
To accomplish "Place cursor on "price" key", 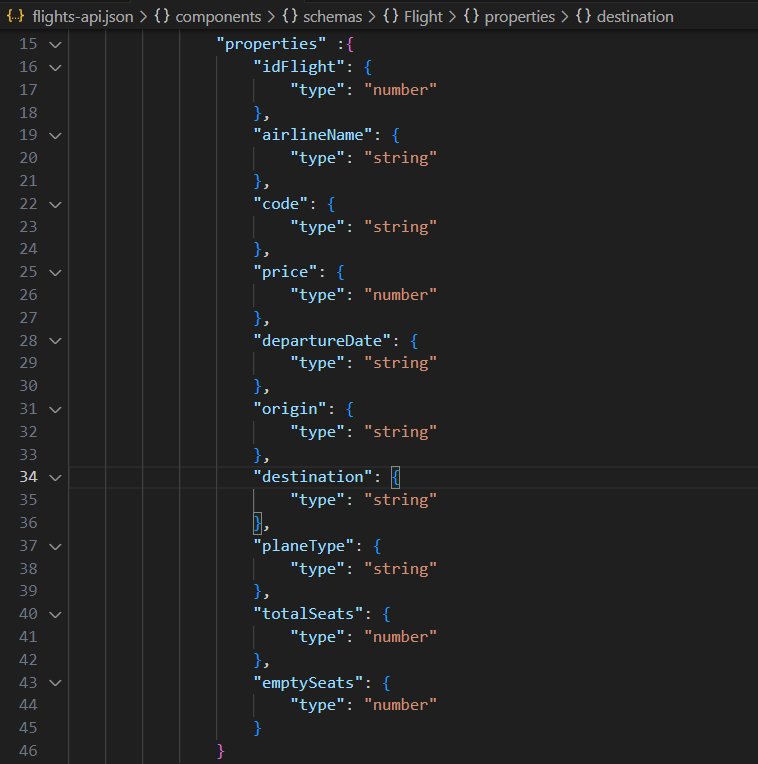I will click(285, 272).
